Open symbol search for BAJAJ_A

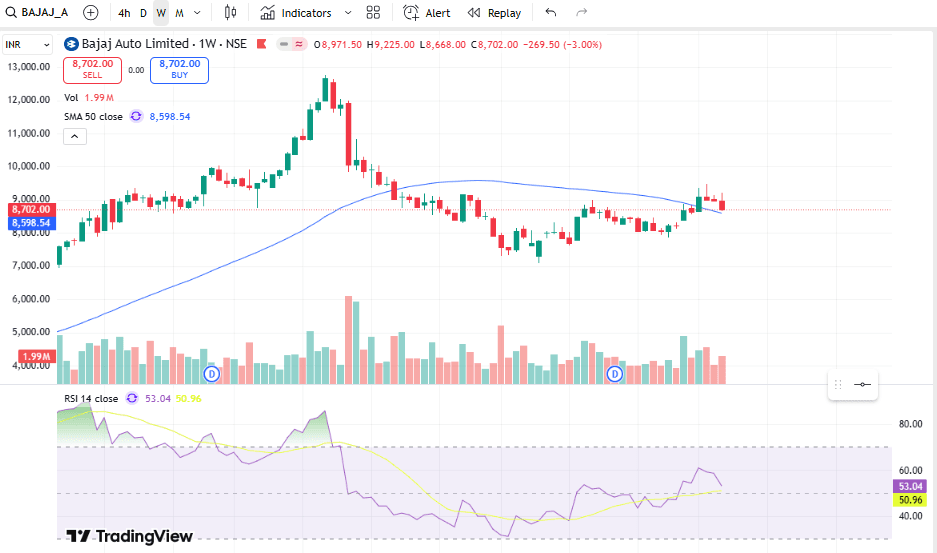(37, 13)
